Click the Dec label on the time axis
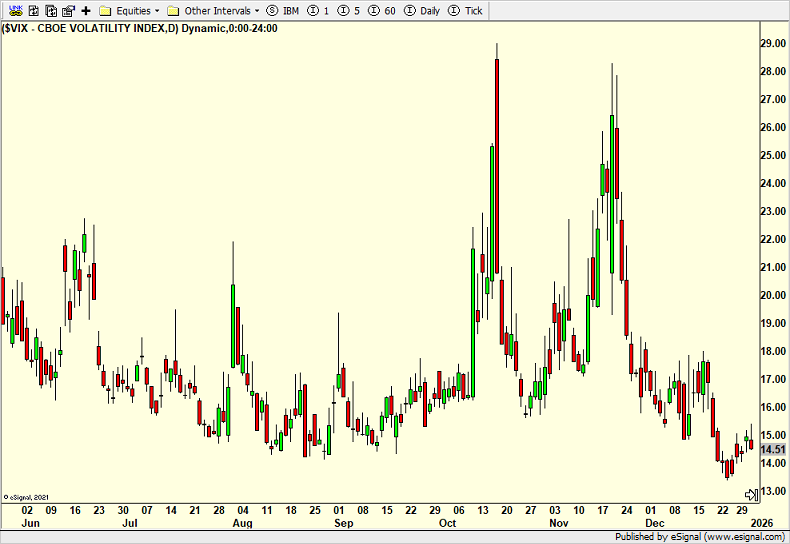790x544 pixels. point(654,523)
